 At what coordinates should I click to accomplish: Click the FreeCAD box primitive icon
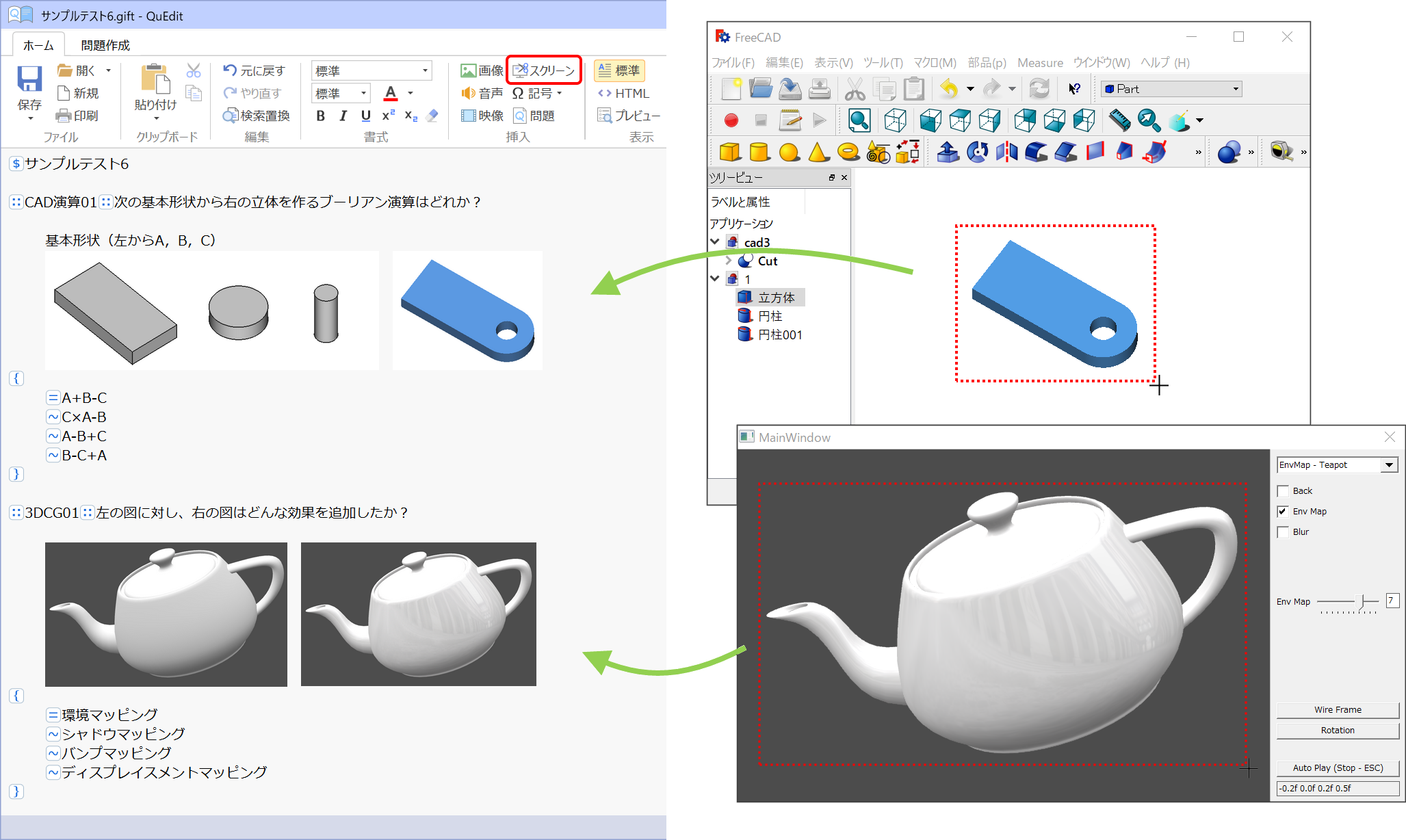[730, 152]
